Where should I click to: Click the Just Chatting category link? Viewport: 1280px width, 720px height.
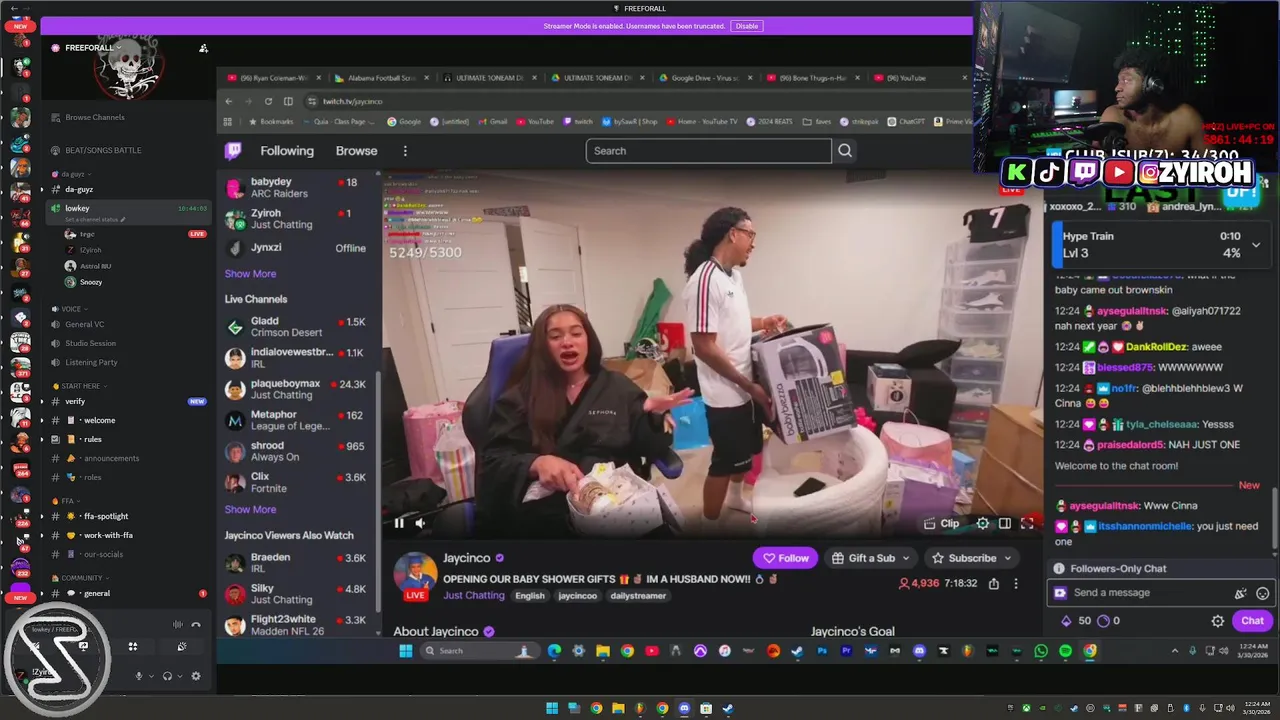(474, 596)
